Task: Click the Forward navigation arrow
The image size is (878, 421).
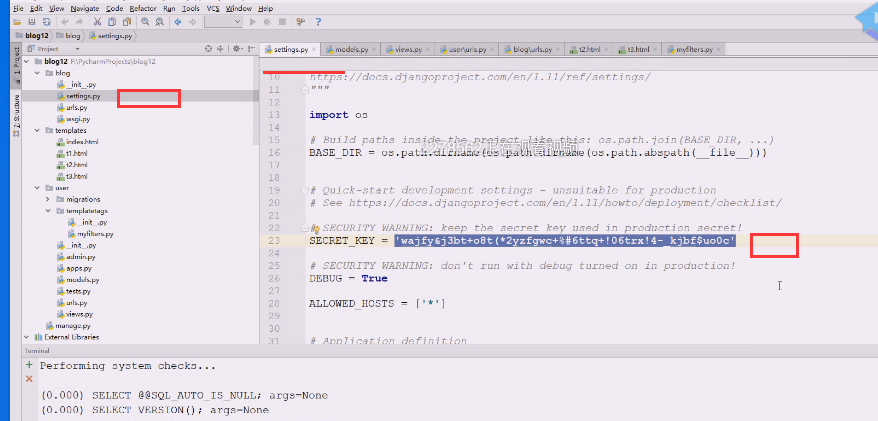Action: [x=193, y=22]
